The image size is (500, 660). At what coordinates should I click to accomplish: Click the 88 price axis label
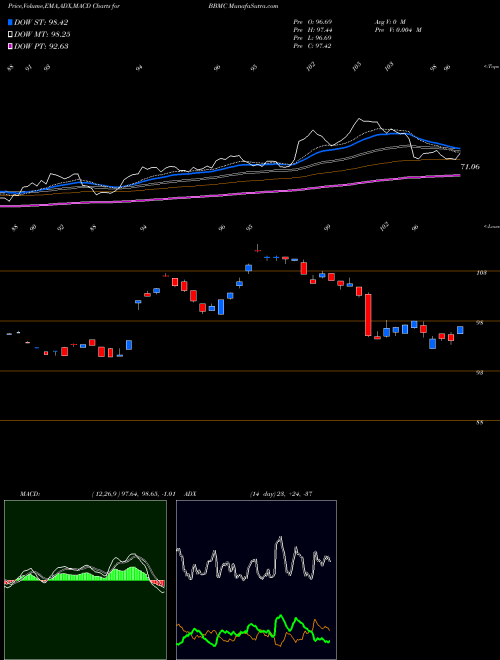click(x=481, y=423)
